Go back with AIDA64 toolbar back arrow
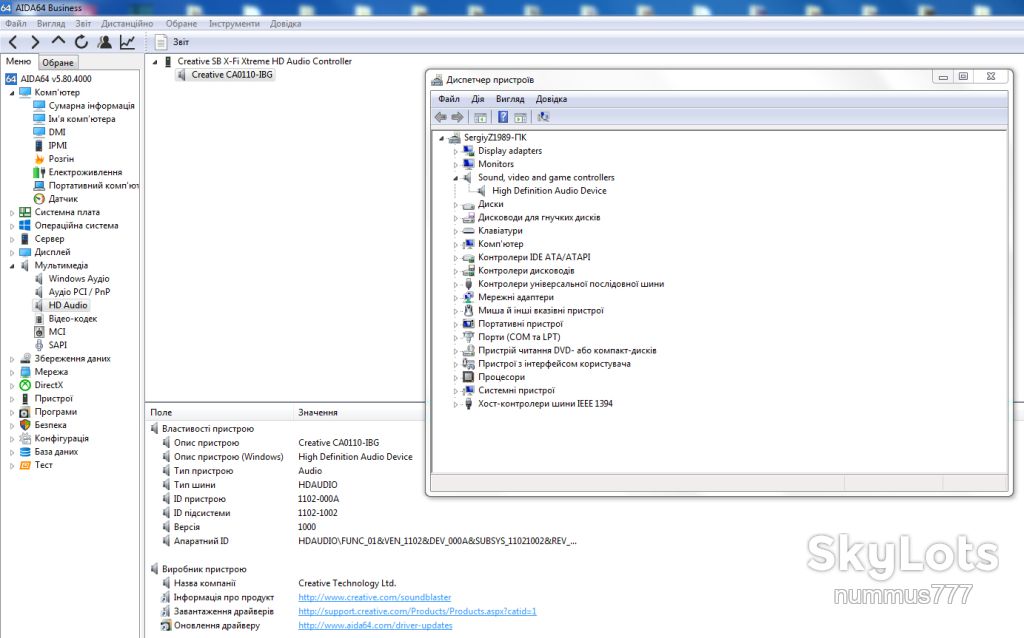1024x638 pixels. (x=13, y=42)
